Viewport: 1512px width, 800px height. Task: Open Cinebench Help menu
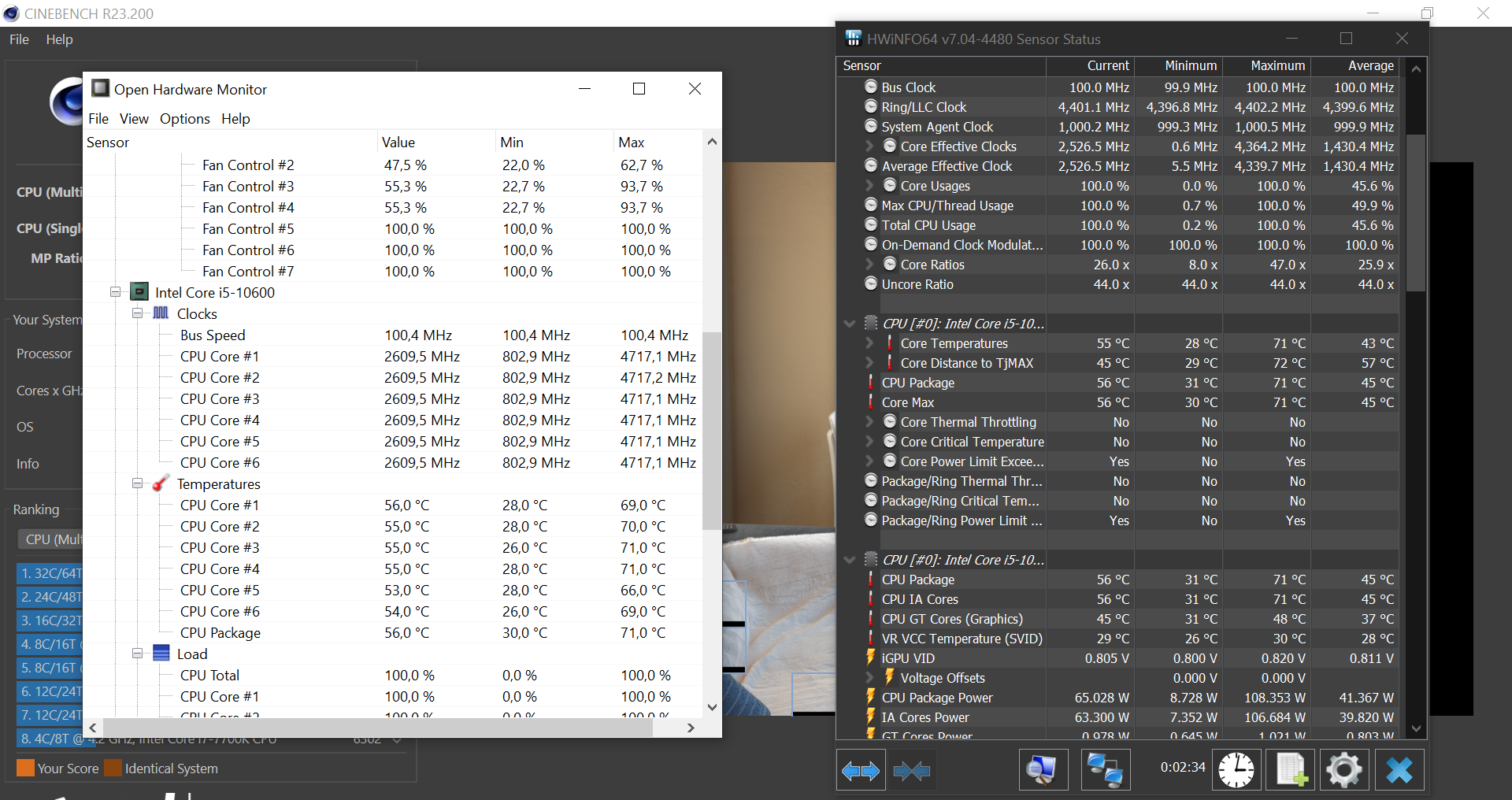pos(59,39)
